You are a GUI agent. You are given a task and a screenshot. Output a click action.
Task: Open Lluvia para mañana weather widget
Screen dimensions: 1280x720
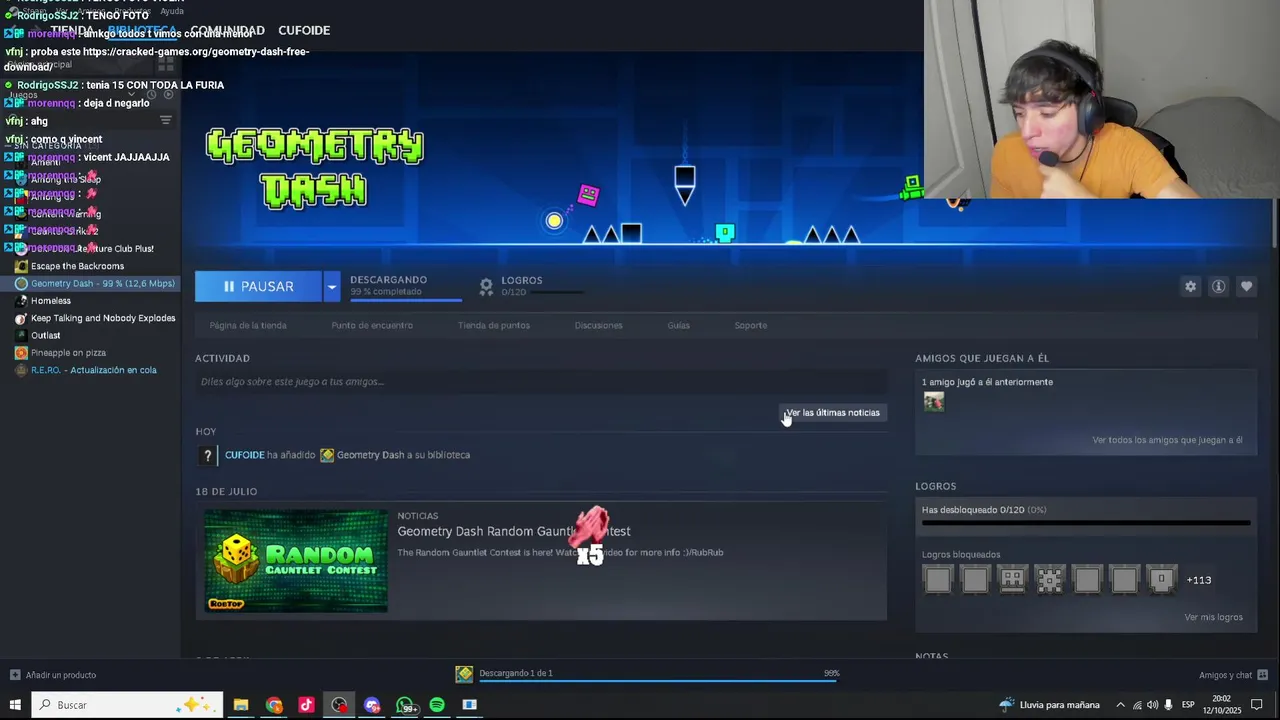point(1049,705)
